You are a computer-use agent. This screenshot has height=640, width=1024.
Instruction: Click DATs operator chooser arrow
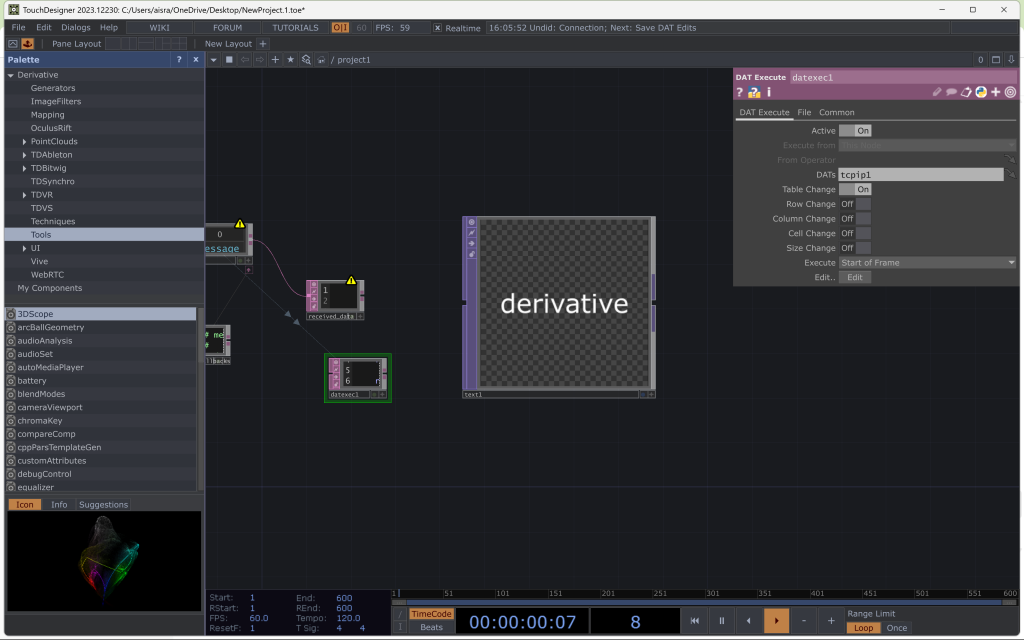(1010, 174)
